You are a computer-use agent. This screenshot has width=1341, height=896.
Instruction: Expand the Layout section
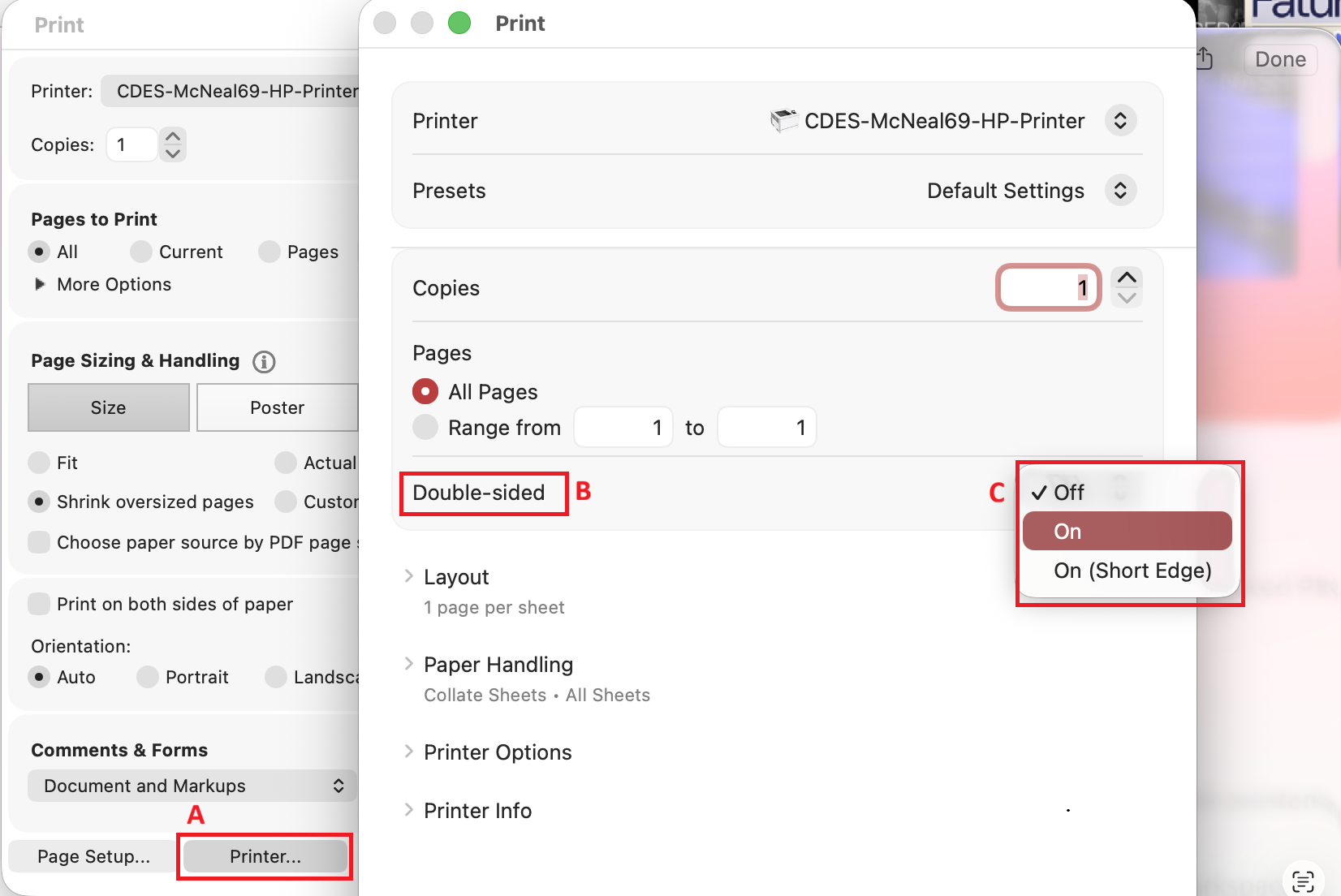[409, 576]
